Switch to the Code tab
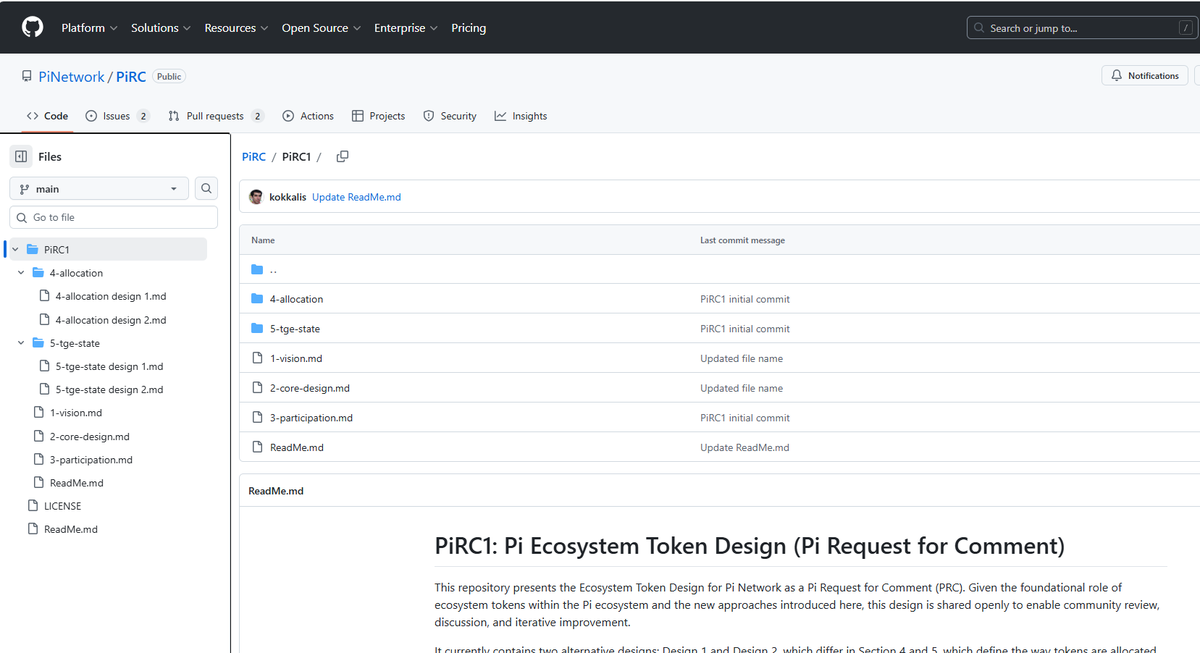 47,116
